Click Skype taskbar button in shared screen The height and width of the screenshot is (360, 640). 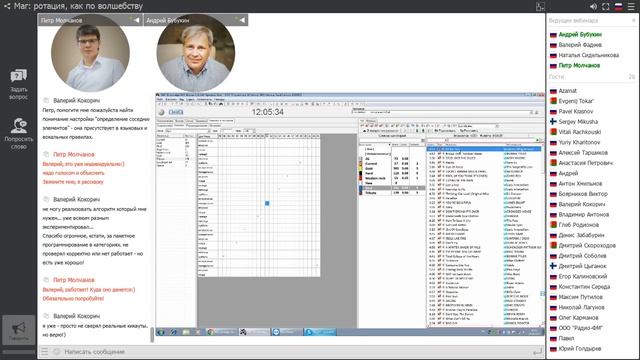click(320, 332)
